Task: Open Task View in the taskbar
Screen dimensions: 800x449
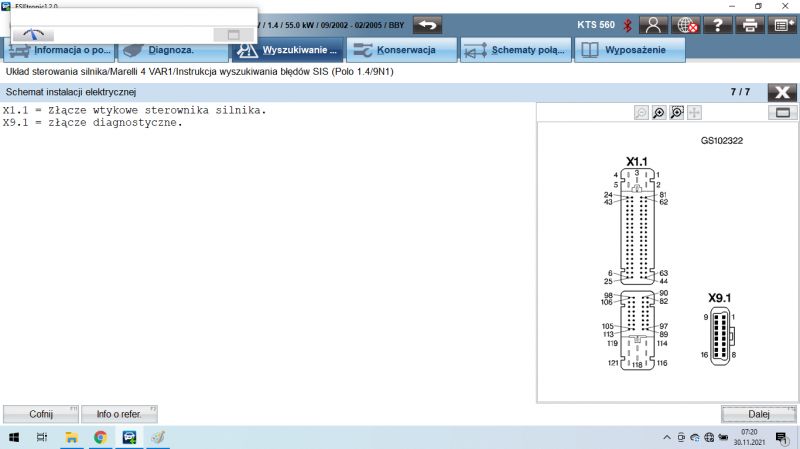Action: coord(42,437)
